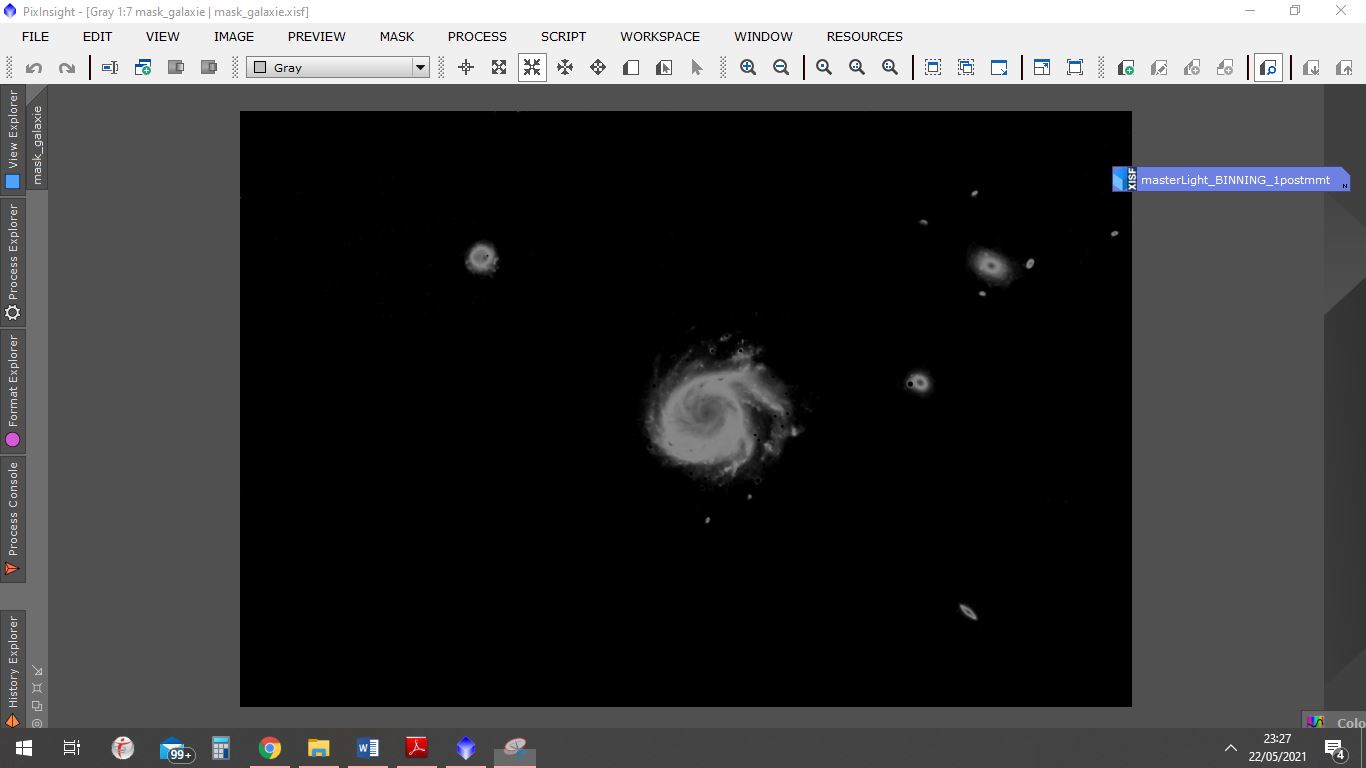Activate the pan four-arrow tool

point(565,68)
